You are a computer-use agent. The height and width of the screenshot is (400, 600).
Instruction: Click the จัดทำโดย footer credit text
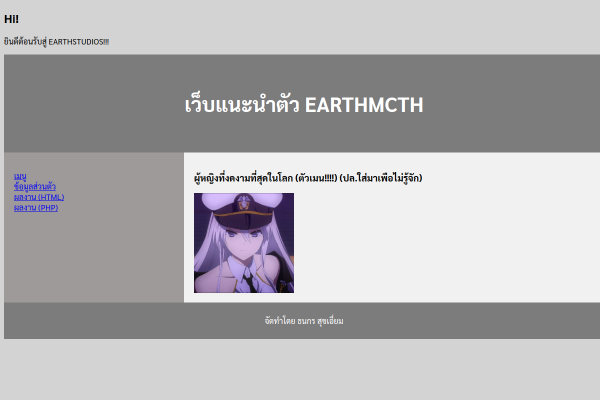pos(304,321)
